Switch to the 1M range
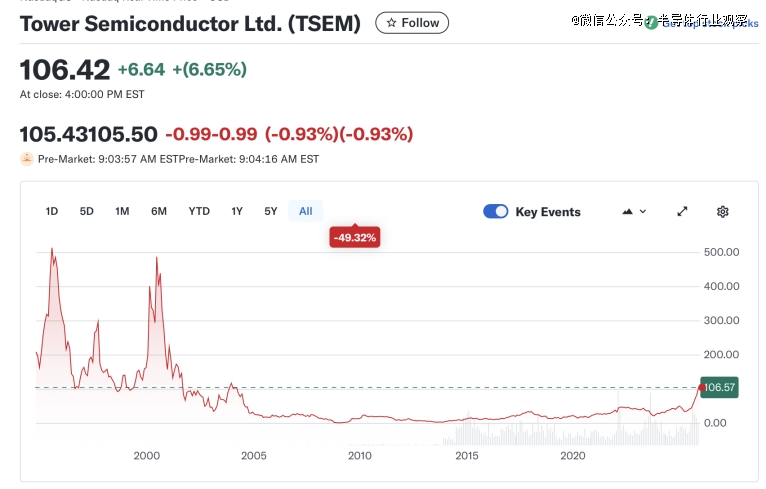This screenshot has height=489, width=766. point(122,211)
